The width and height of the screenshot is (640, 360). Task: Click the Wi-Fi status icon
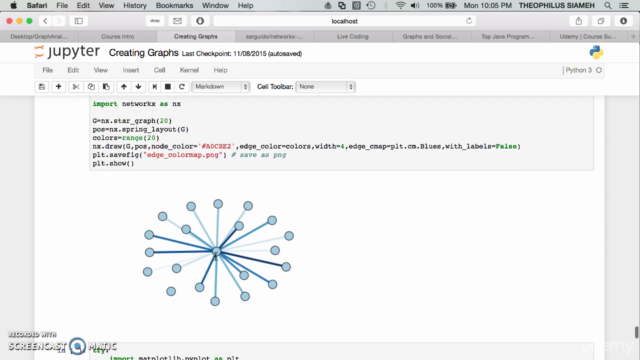coord(400,5)
